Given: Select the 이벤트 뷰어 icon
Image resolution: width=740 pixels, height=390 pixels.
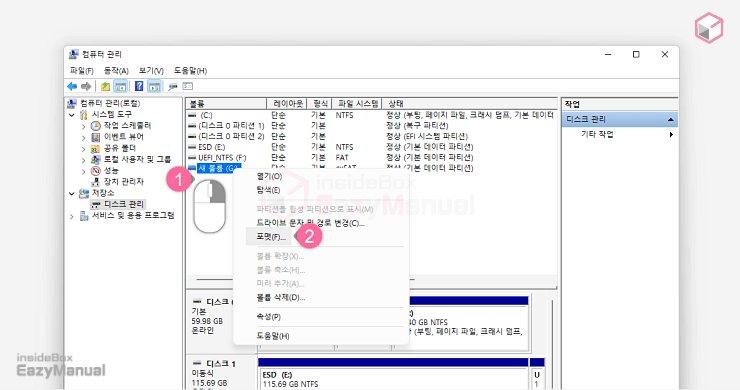Looking at the screenshot, I should click(96, 137).
